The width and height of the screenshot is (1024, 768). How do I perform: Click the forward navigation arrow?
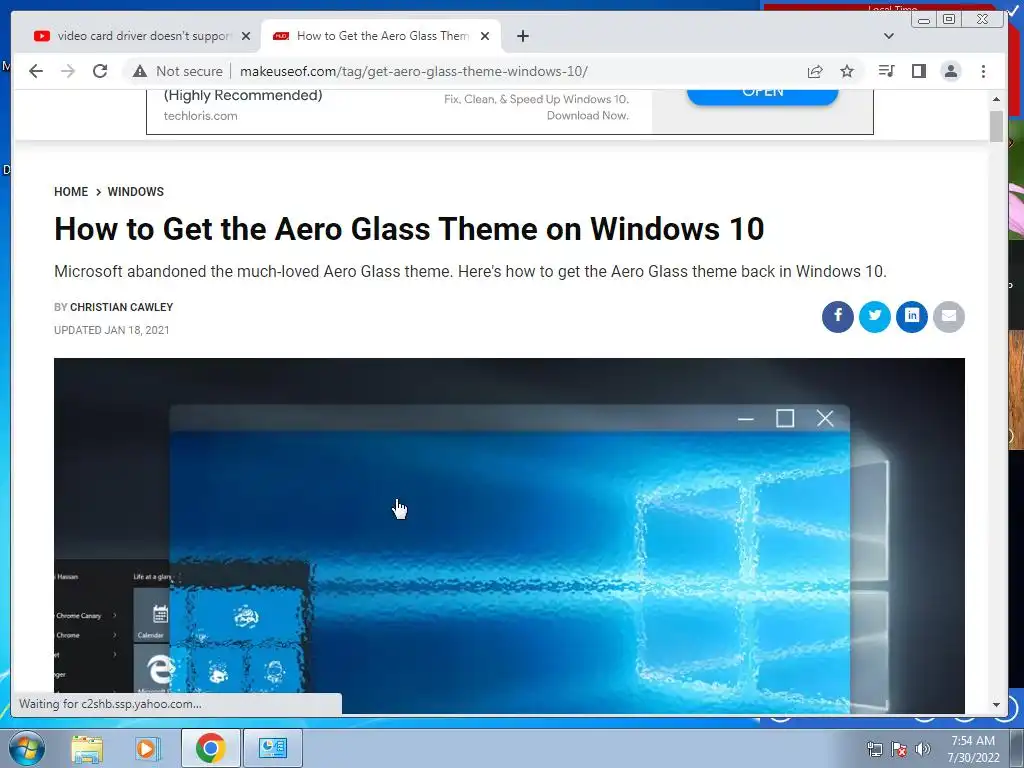[68, 71]
